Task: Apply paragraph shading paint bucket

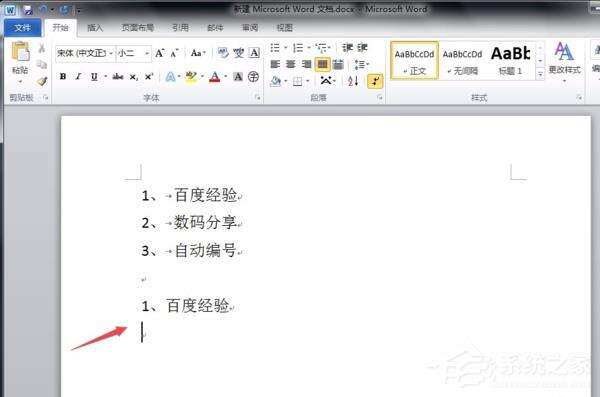Action: 275,81
